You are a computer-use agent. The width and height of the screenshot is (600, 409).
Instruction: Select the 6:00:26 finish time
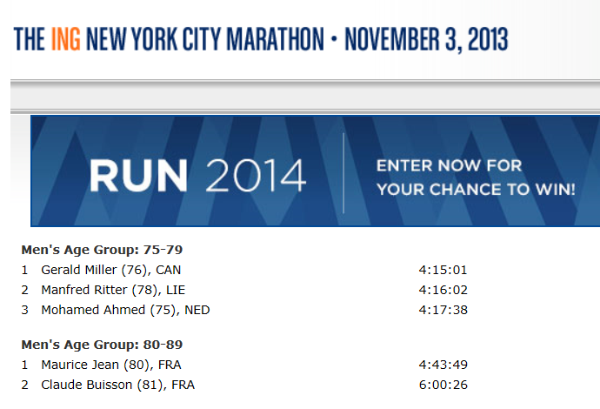pyautogui.click(x=444, y=385)
